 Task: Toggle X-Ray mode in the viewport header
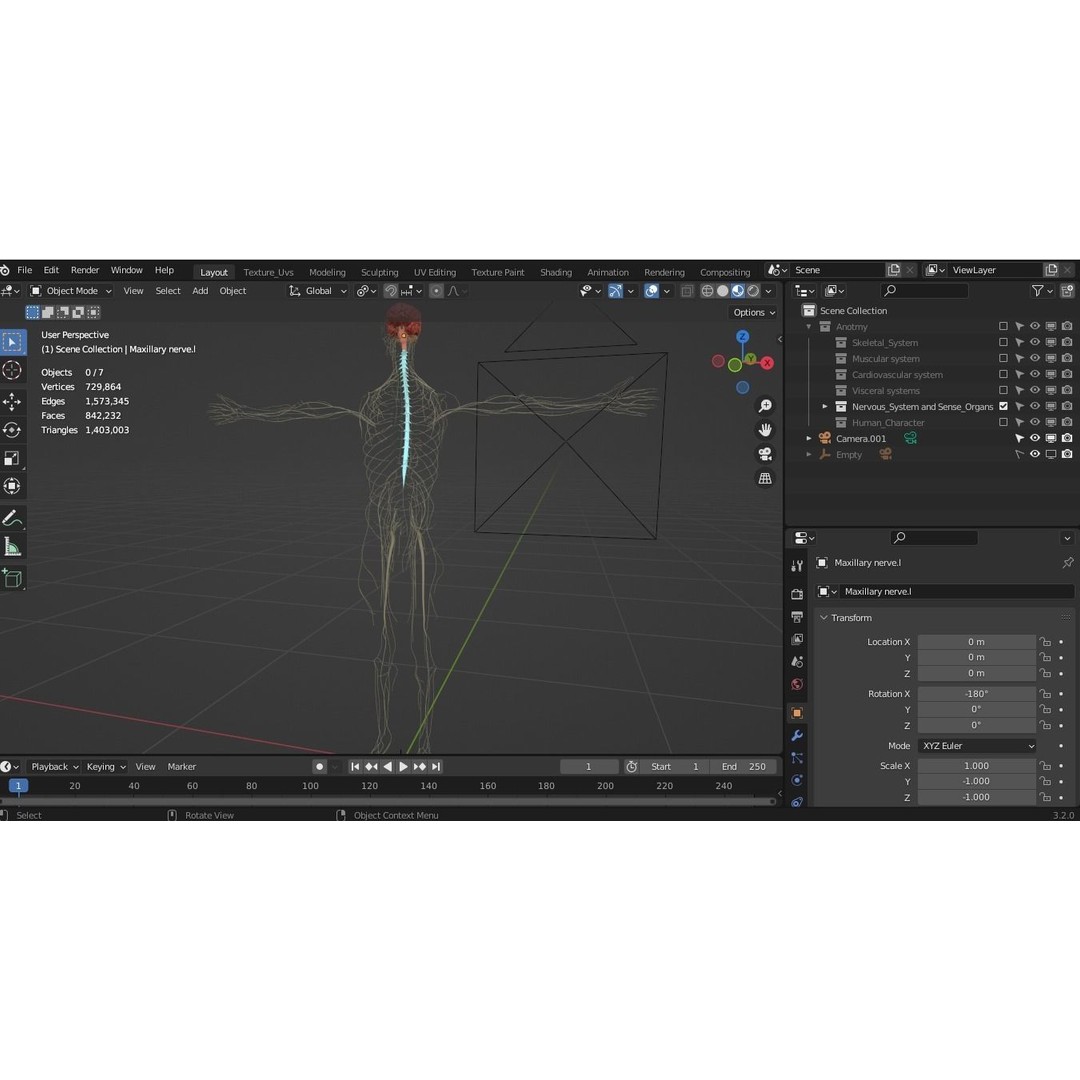[687, 291]
